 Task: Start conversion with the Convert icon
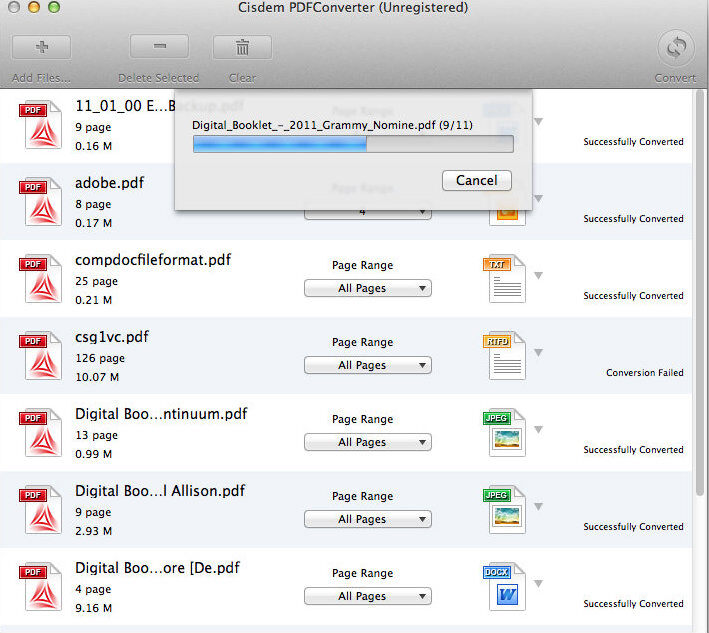[676, 47]
